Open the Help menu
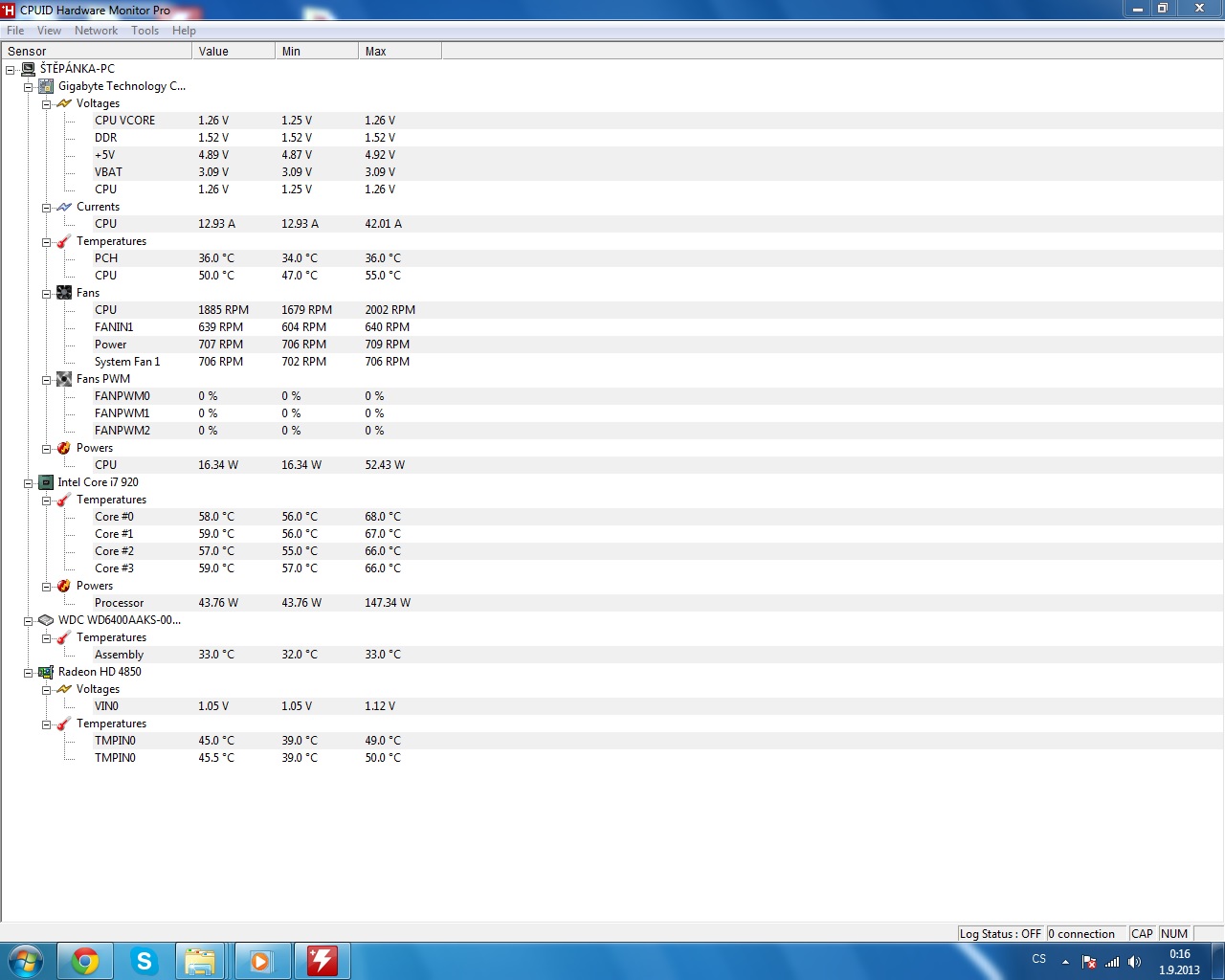The width and height of the screenshot is (1225, 980). pos(184,31)
